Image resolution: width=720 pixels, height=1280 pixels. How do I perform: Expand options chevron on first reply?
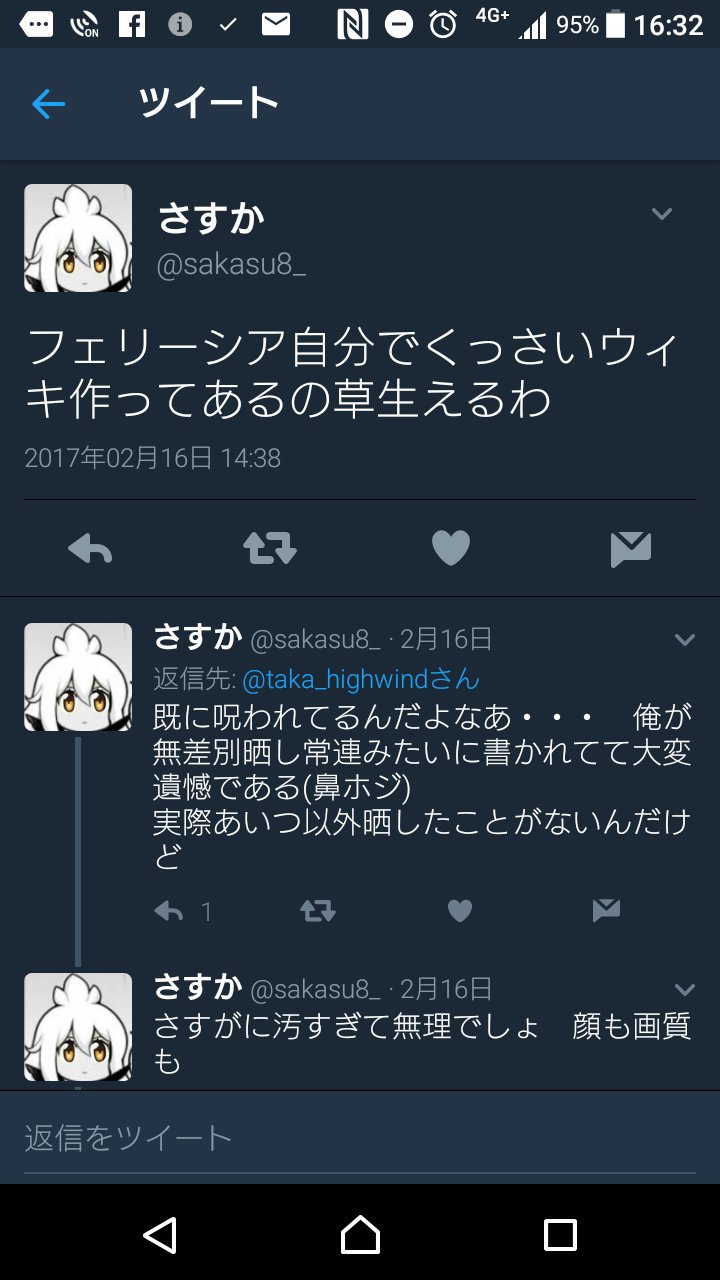(684, 639)
